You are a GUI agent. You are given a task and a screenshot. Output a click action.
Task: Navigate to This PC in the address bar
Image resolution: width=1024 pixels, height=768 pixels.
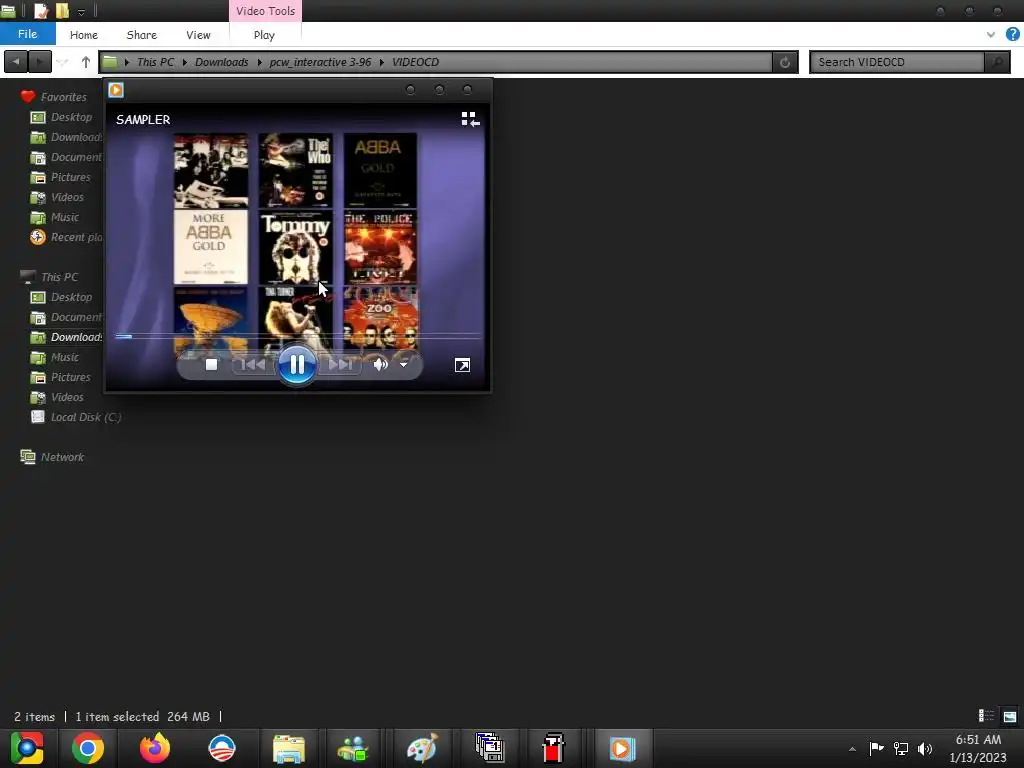point(155,62)
